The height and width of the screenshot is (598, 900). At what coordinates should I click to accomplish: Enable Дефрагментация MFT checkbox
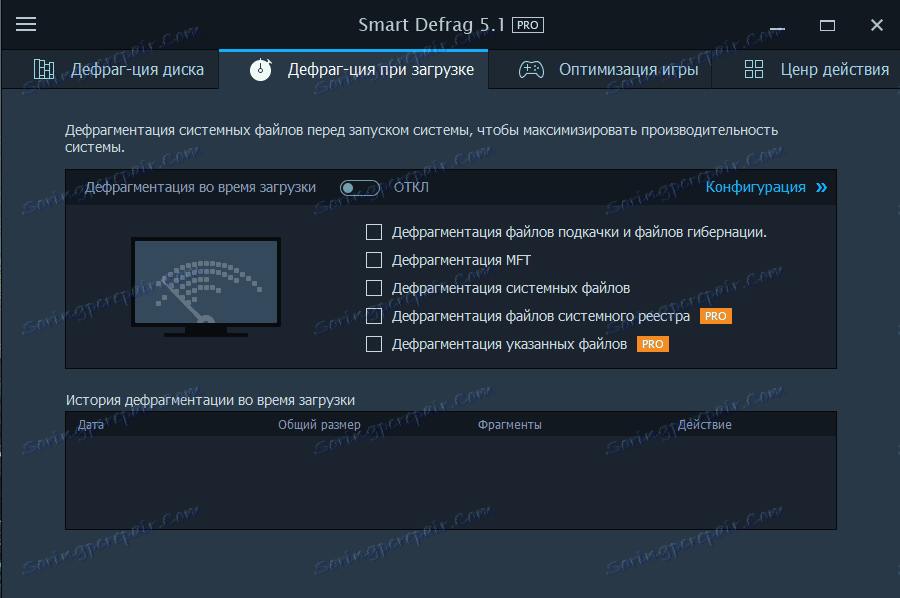374,259
